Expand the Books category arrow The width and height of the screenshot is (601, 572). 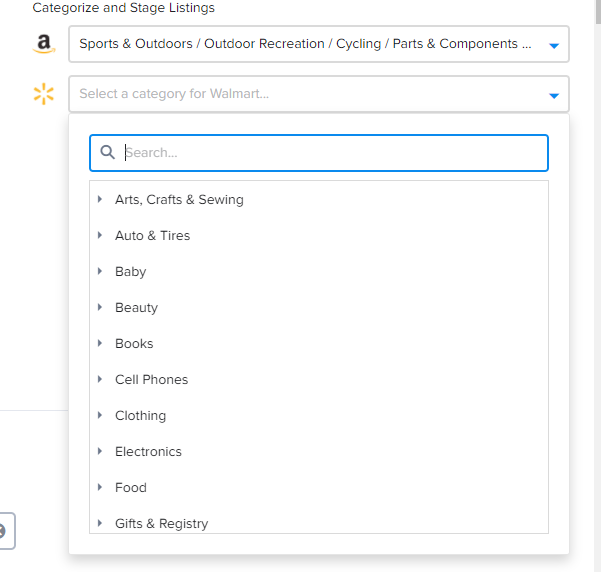100,343
